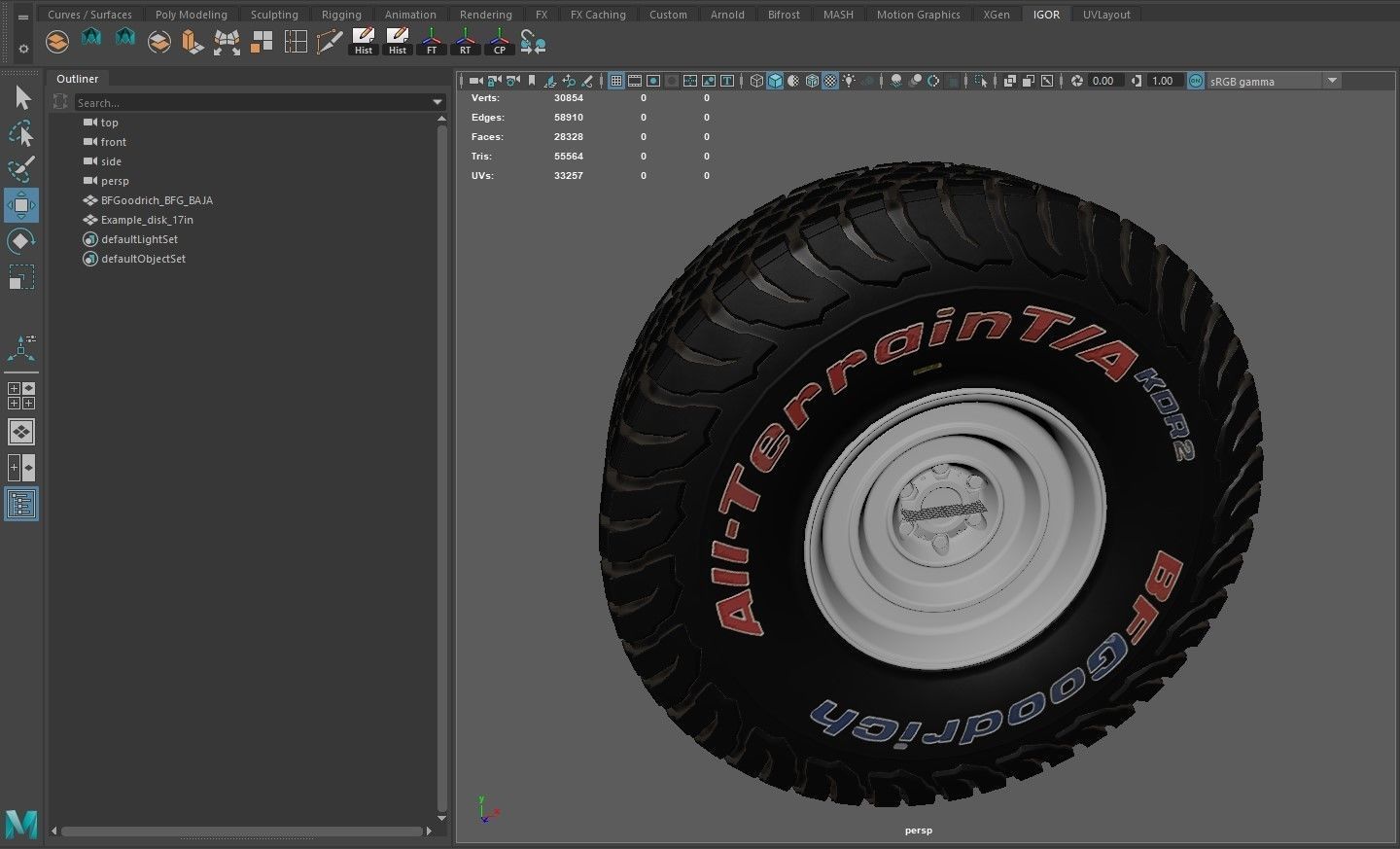Screen dimensions: 1400x849
Task: Click the Hist shelf button on the left
Action: point(363,42)
